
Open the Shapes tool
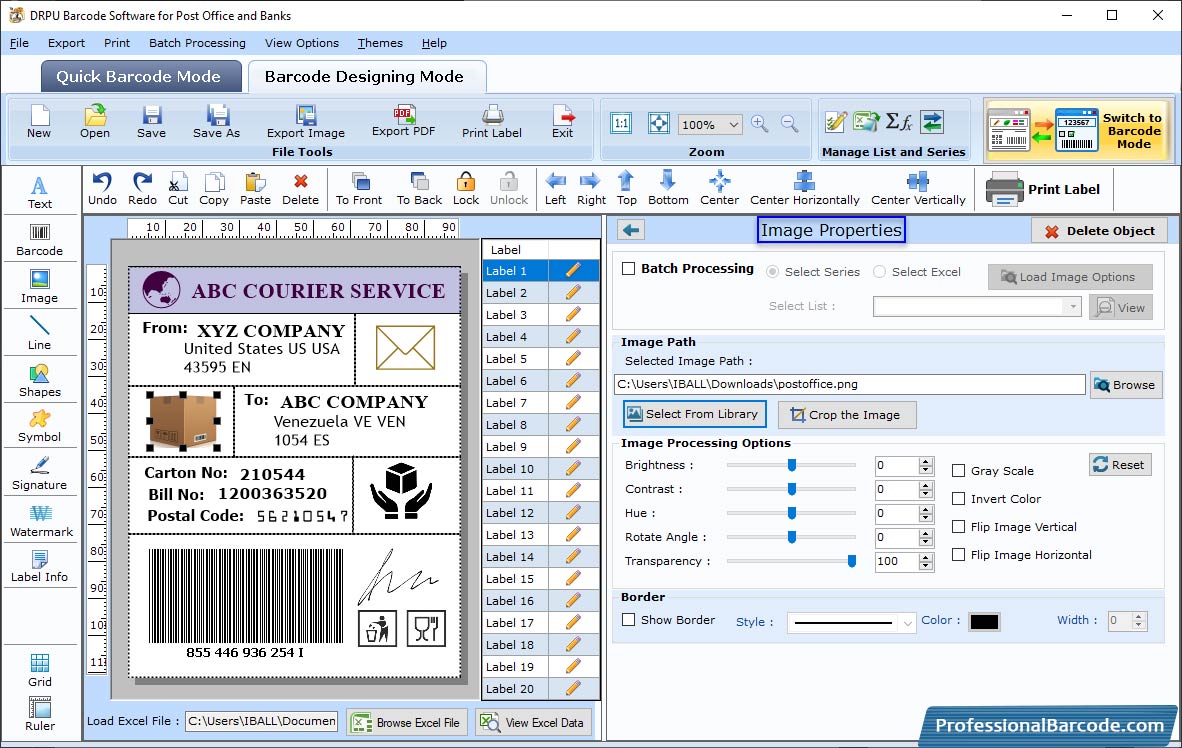click(x=39, y=381)
